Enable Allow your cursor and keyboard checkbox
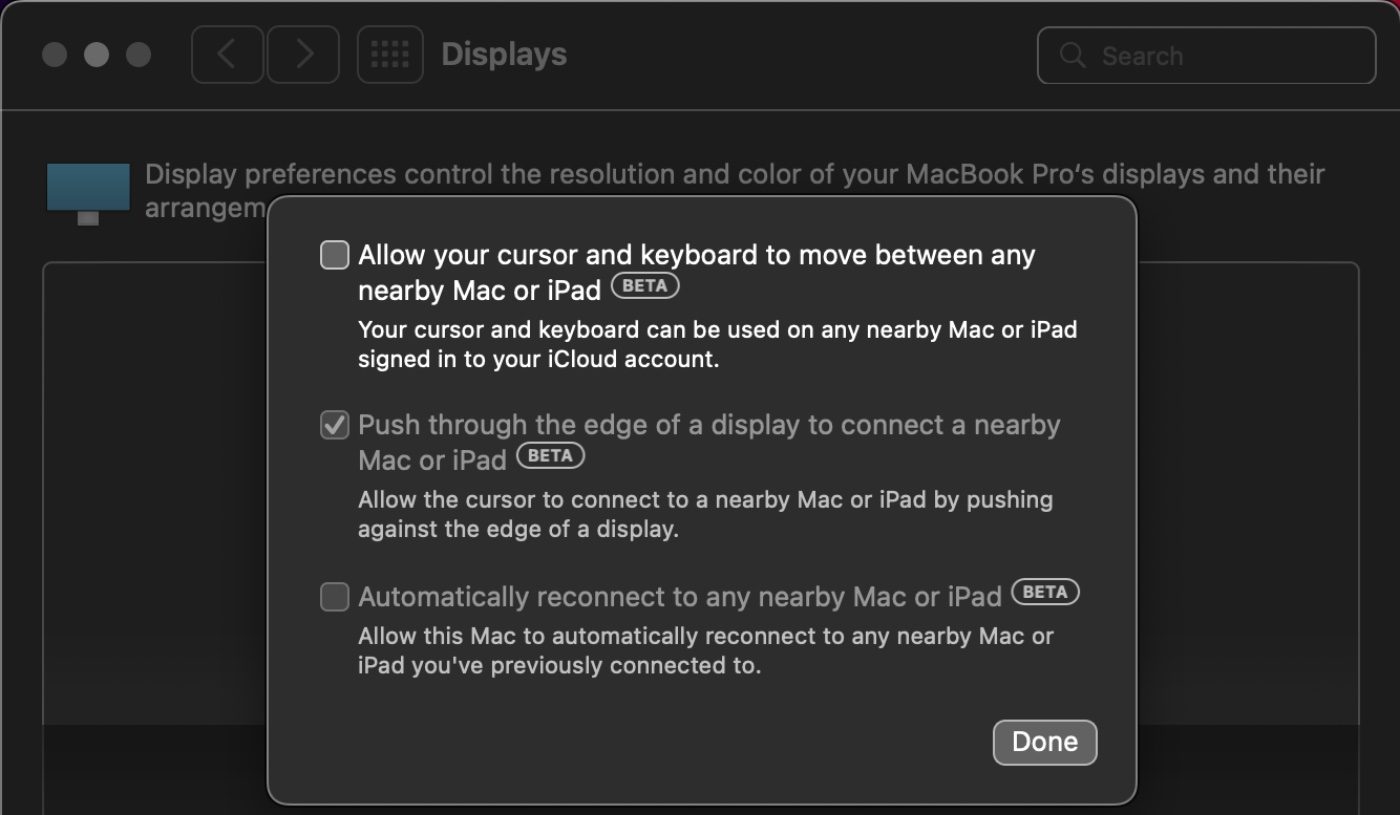 click(334, 255)
